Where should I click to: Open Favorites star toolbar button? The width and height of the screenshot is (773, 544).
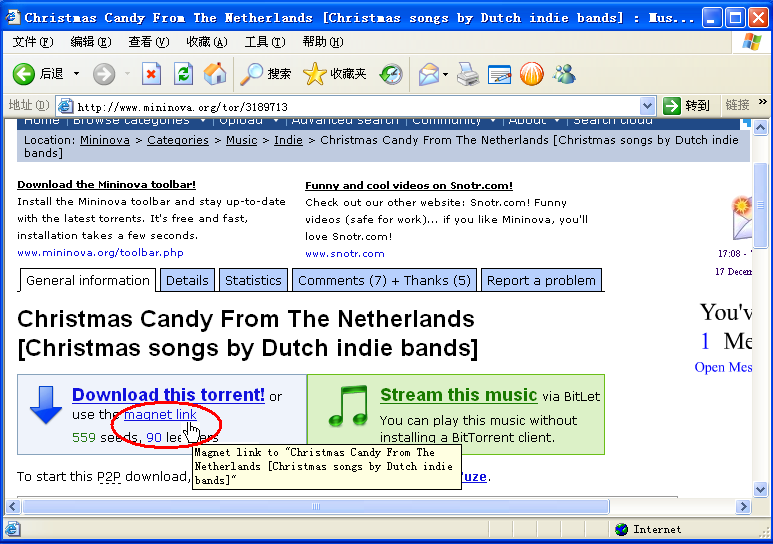click(x=335, y=74)
